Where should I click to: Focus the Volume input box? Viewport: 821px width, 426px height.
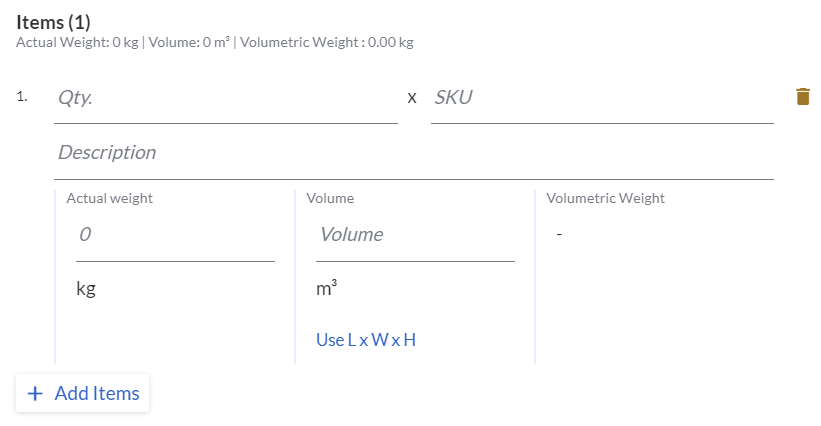[414, 235]
